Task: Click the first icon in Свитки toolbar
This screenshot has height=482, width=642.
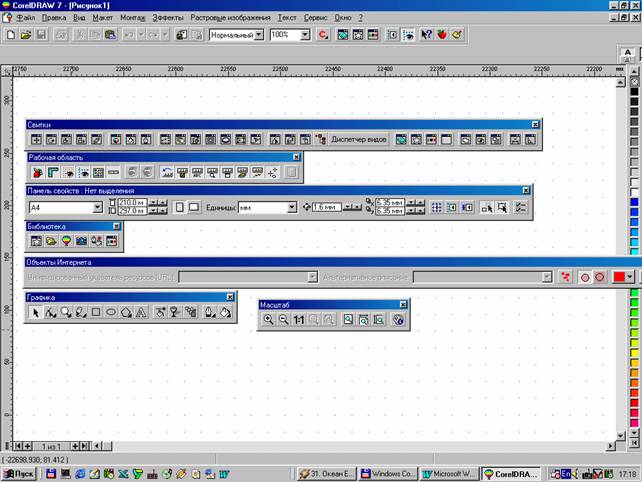Action: (x=36, y=140)
